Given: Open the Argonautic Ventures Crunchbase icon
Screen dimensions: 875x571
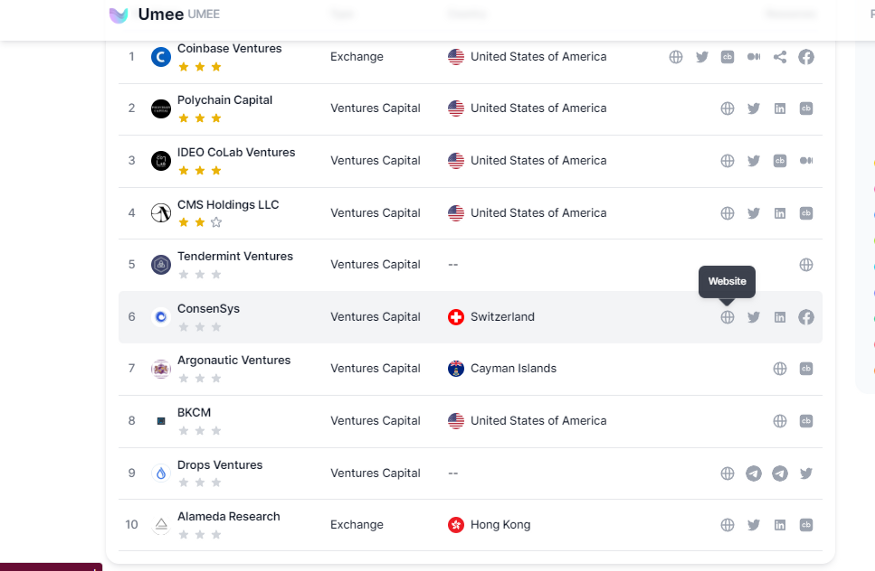Looking at the screenshot, I should tap(806, 368).
